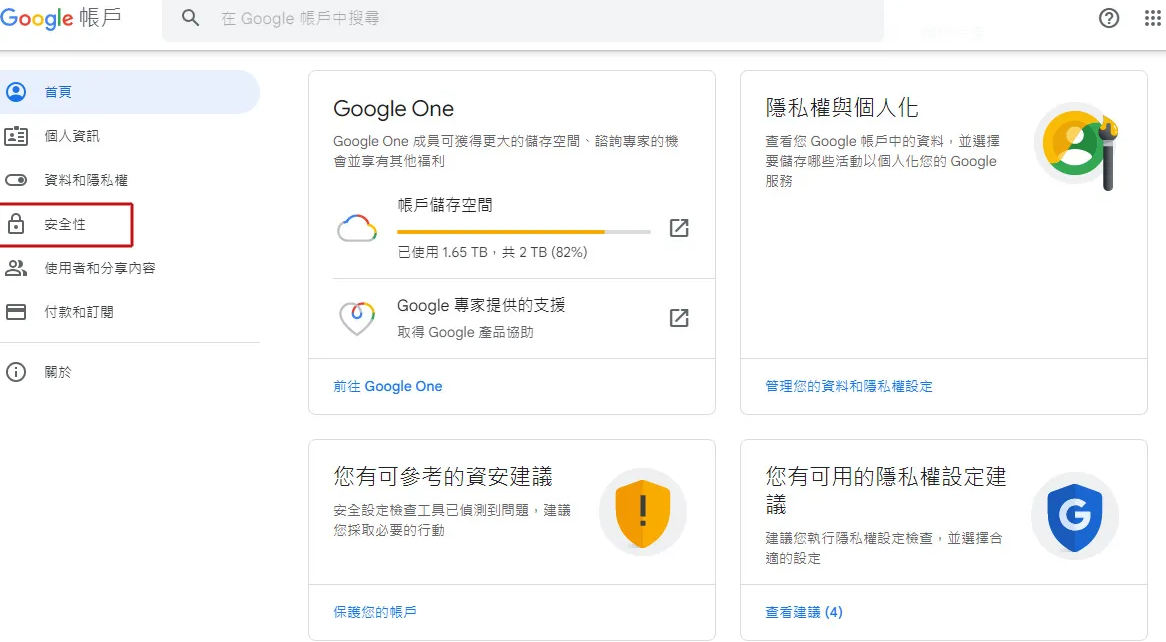Viewport: 1166px width, 642px height.
Task: Go to 資料和隱私權 section
Action: tap(86, 180)
